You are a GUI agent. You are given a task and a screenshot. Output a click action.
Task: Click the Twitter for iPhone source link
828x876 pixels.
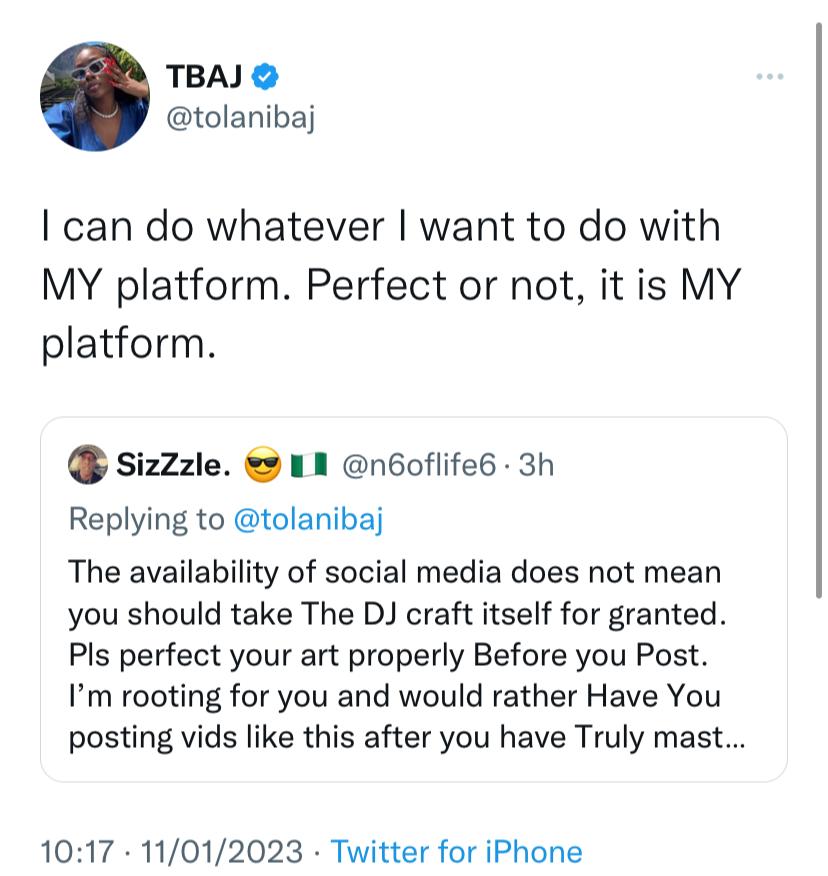tap(456, 852)
